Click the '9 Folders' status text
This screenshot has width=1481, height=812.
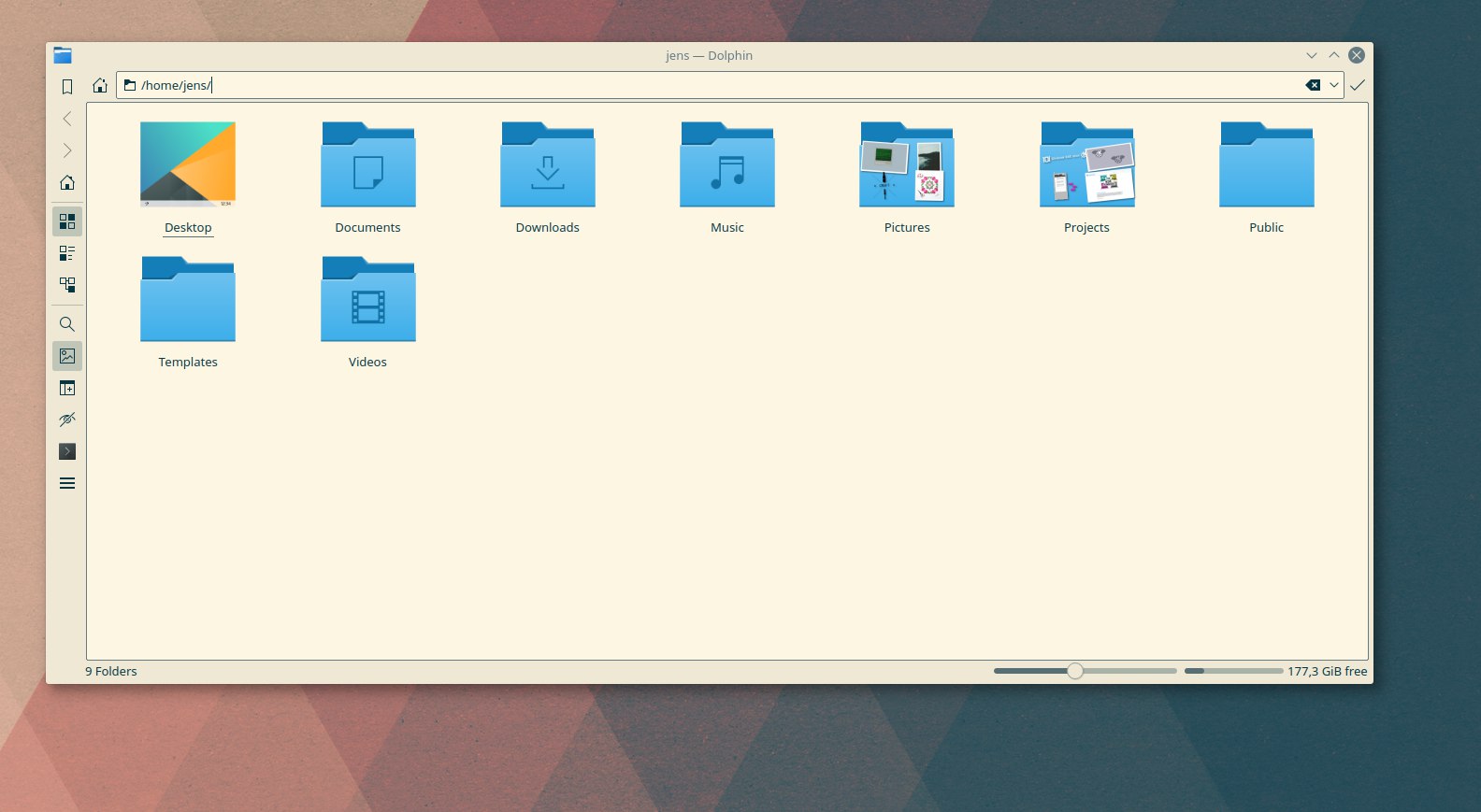click(x=111, y=671)
